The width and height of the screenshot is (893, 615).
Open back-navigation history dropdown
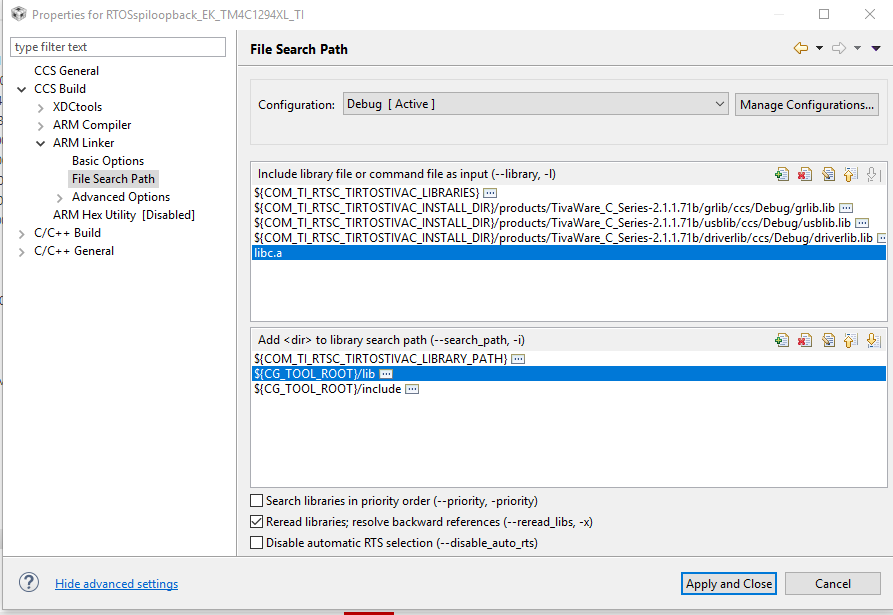[x=820, y=48]
